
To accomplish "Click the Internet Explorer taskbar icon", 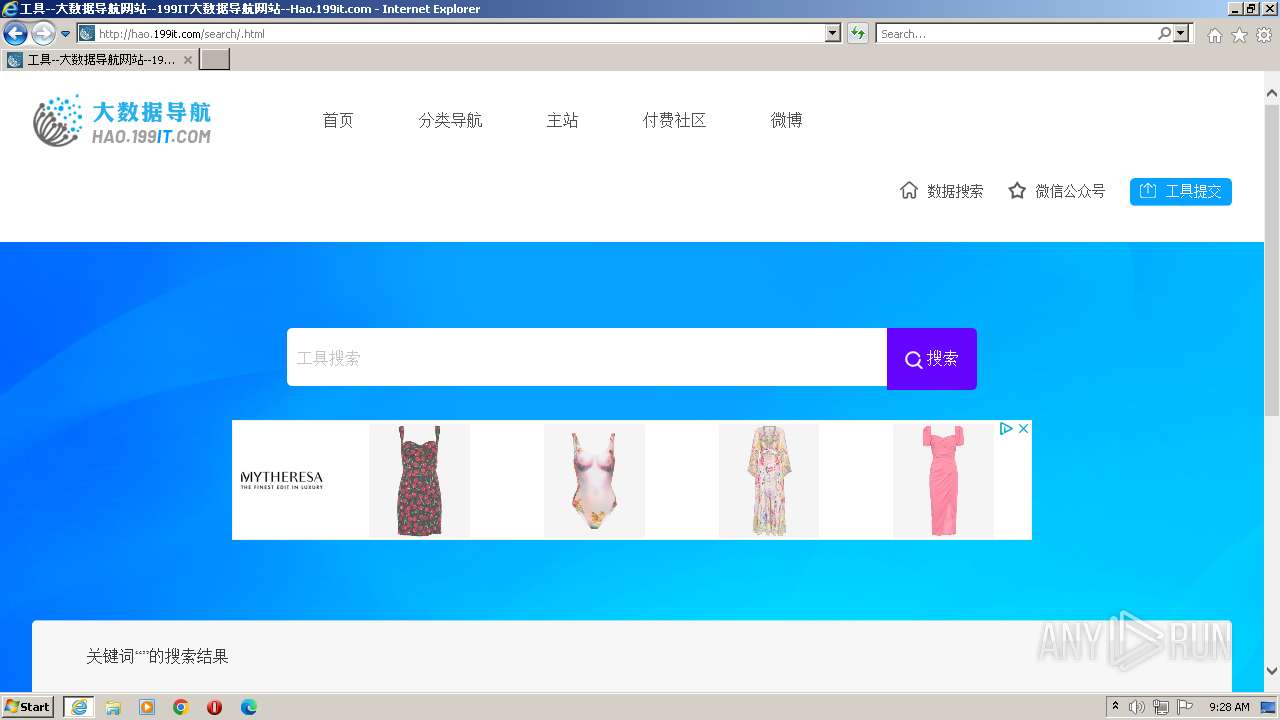I will (79, 707).
